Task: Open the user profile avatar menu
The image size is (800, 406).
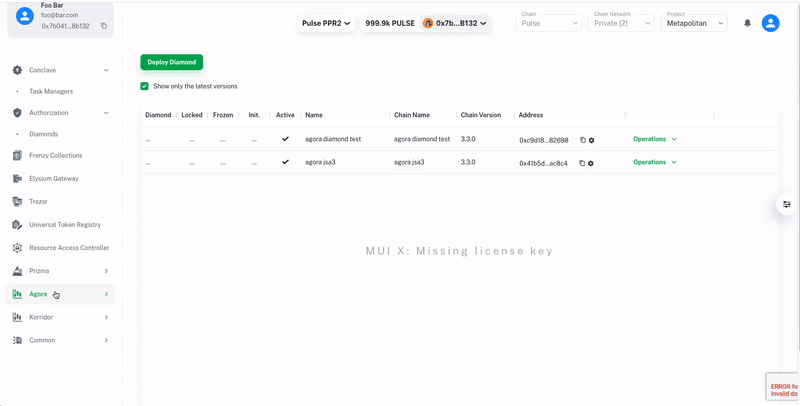Action: click(770, 23)
